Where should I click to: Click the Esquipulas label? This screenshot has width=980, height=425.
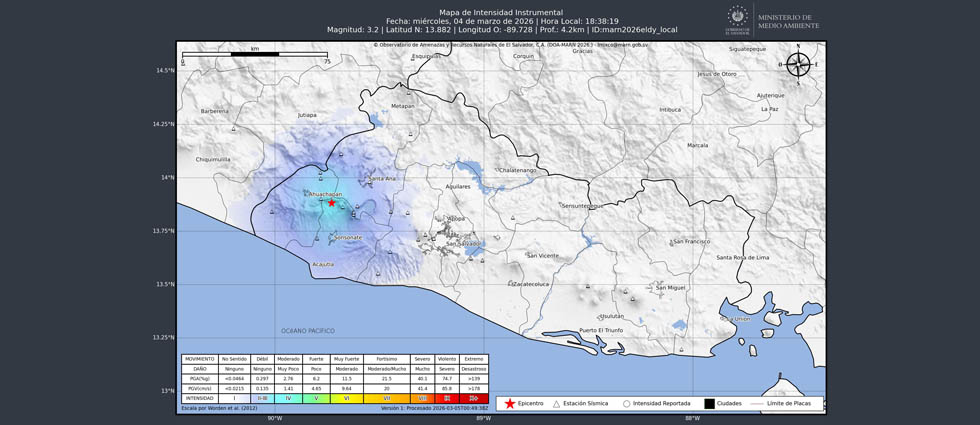click(x=426, y=56)
